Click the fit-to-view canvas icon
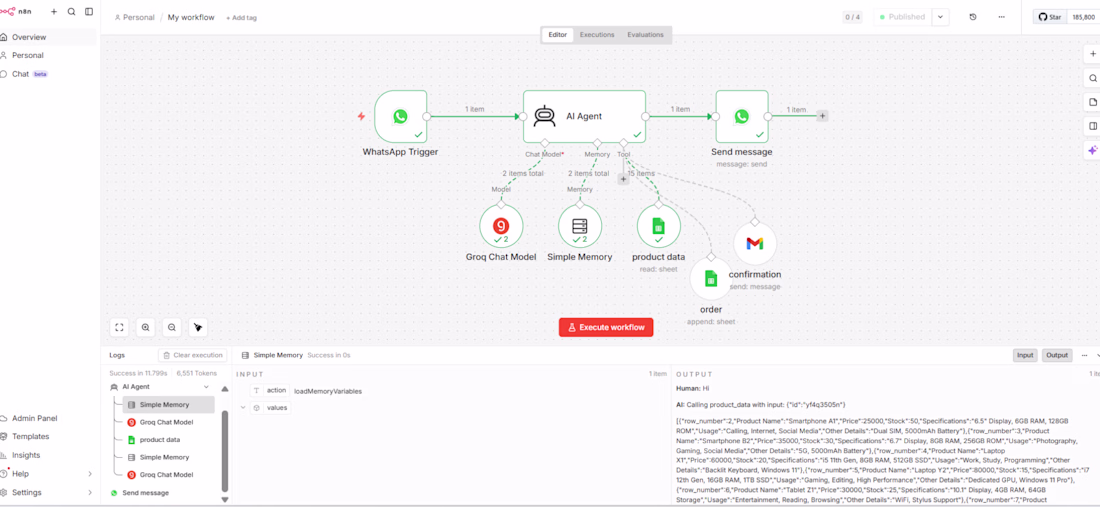The width and height of the screenshot is (1100, 507). tap(119, 327)
